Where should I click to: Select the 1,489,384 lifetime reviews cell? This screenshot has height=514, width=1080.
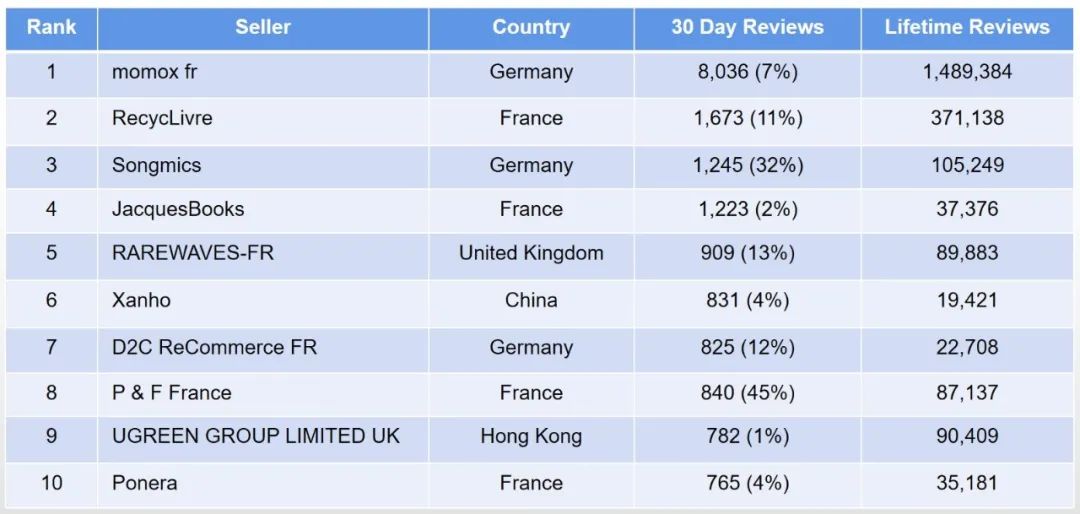pos(967,72)
